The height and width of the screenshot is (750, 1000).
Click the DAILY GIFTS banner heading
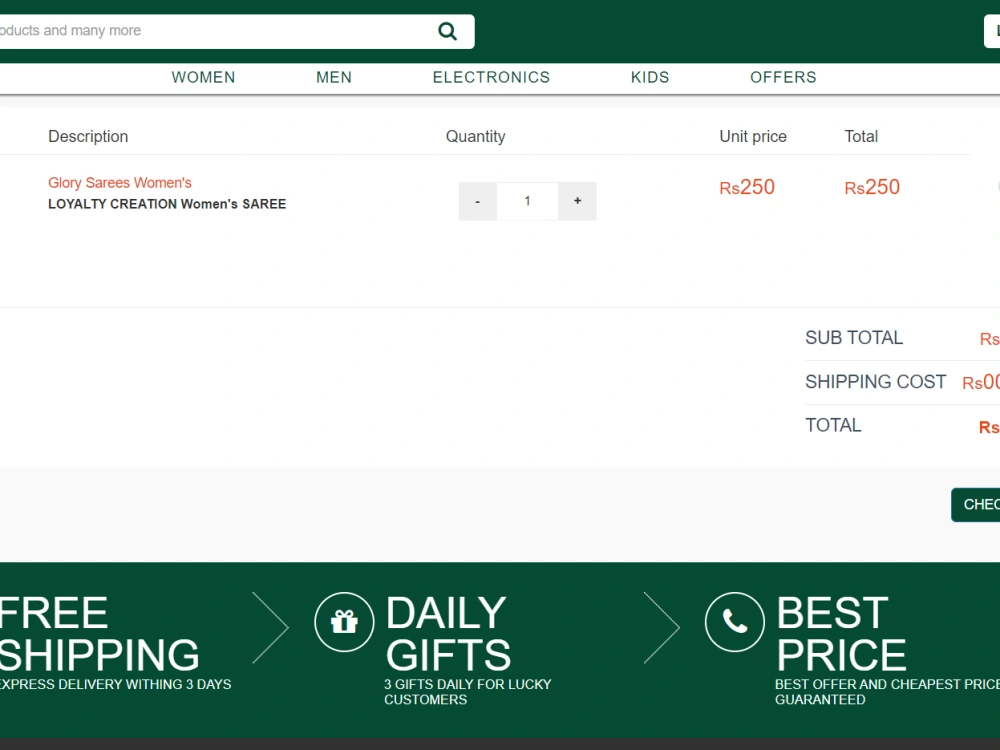pyautogui.click(x=448, y=634)
